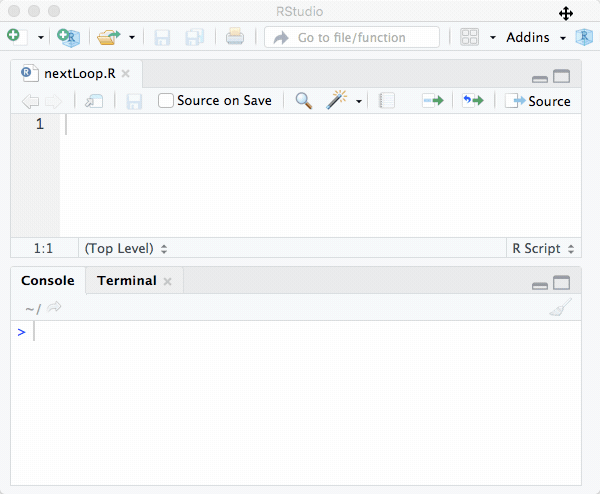Image resolution: width=600 pixels, height=494 pixels.
Task: Enable the Source on Save checkbox
Action: (x=166, y=101)
